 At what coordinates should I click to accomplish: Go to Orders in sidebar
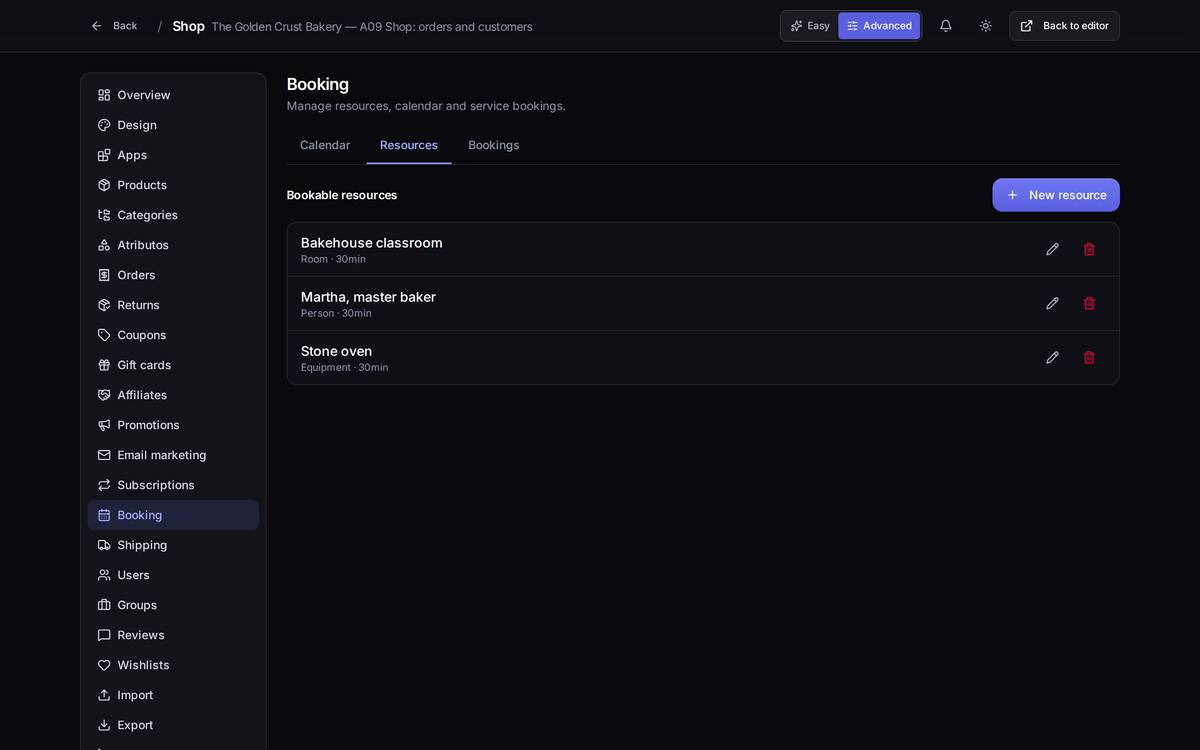pyautogui.click(x=173, y=275)
